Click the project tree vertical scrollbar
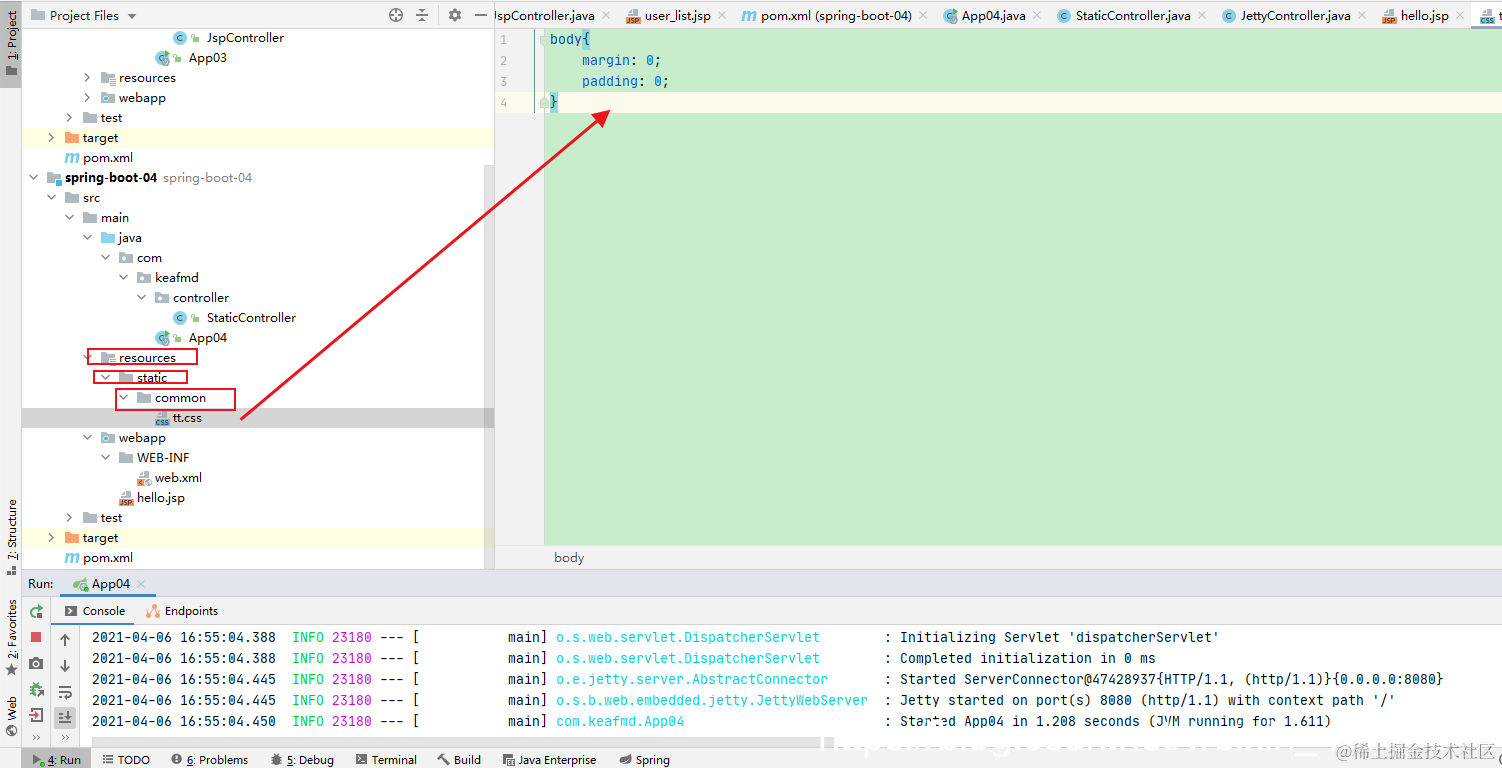The height and width of the screenshot is (768, 1502). (489, 365)
